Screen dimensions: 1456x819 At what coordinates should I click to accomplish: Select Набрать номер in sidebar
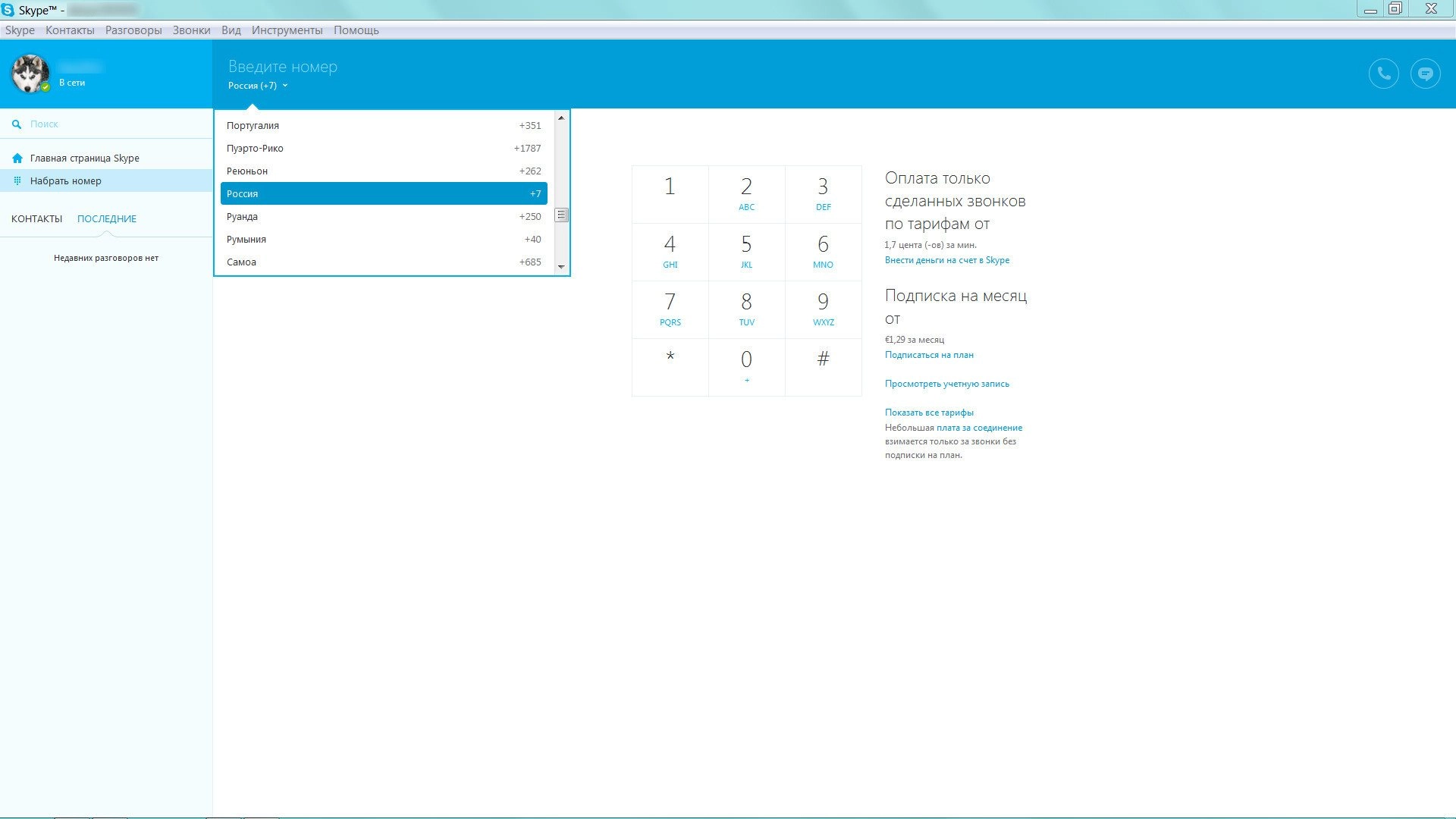click(106, 180)
